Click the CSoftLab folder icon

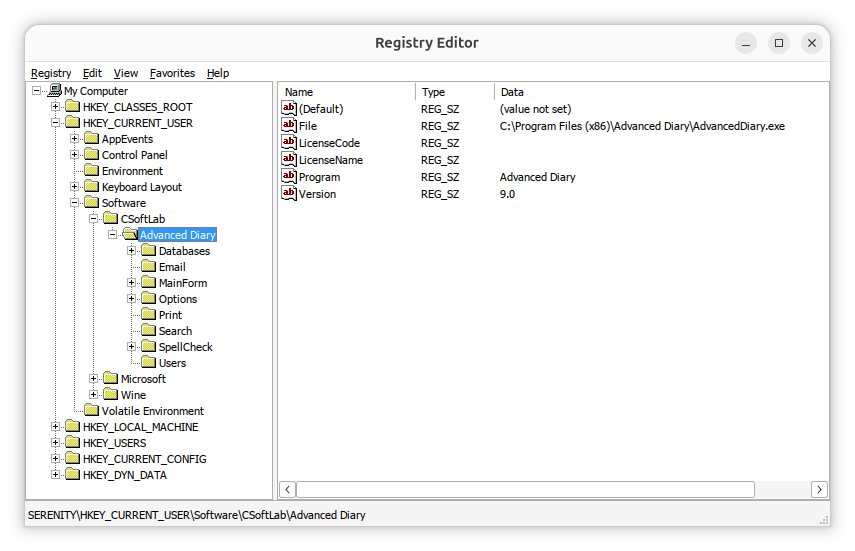(x=111, y=218)
